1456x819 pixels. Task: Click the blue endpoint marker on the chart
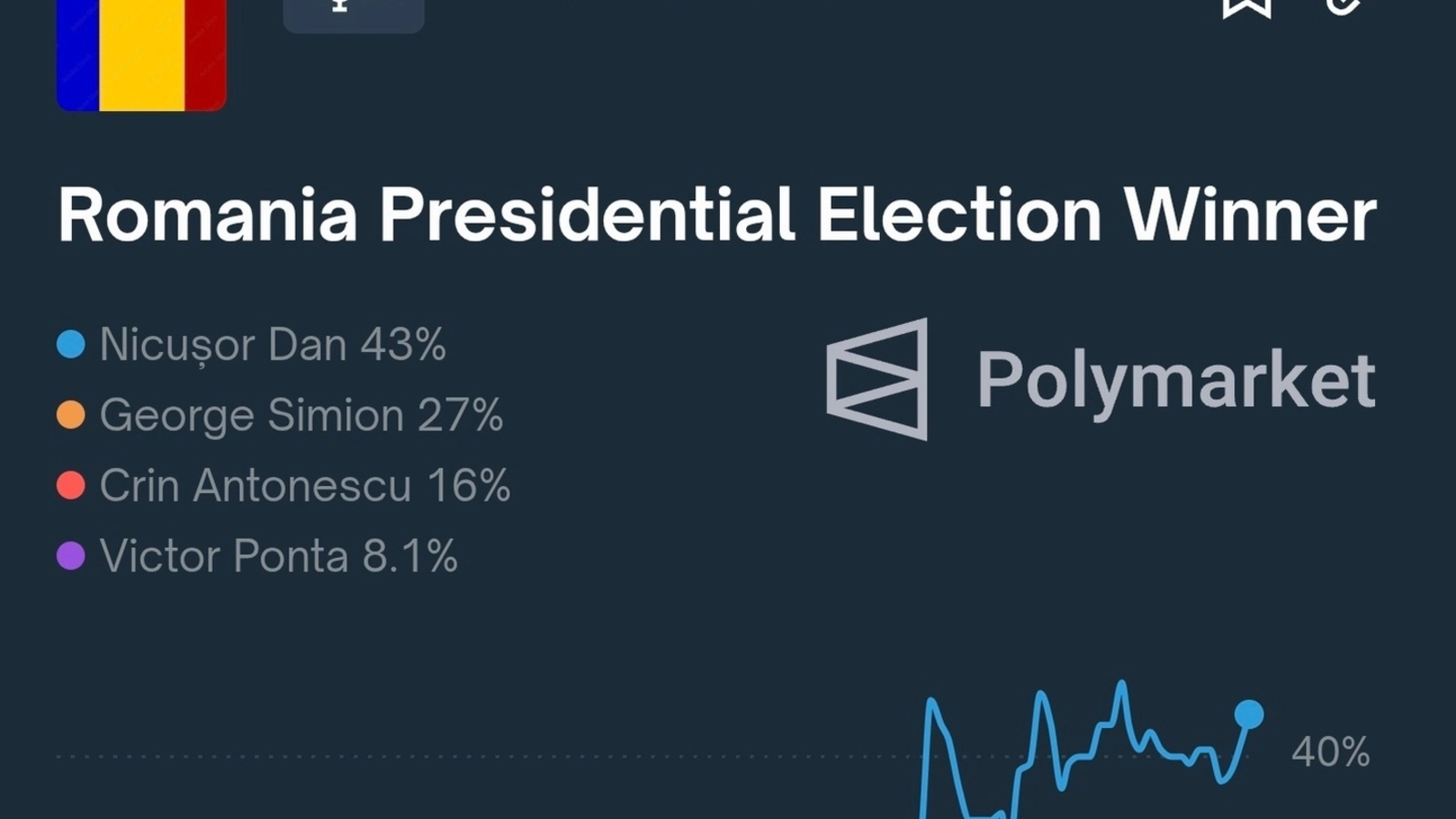[x=1249, y=714]
